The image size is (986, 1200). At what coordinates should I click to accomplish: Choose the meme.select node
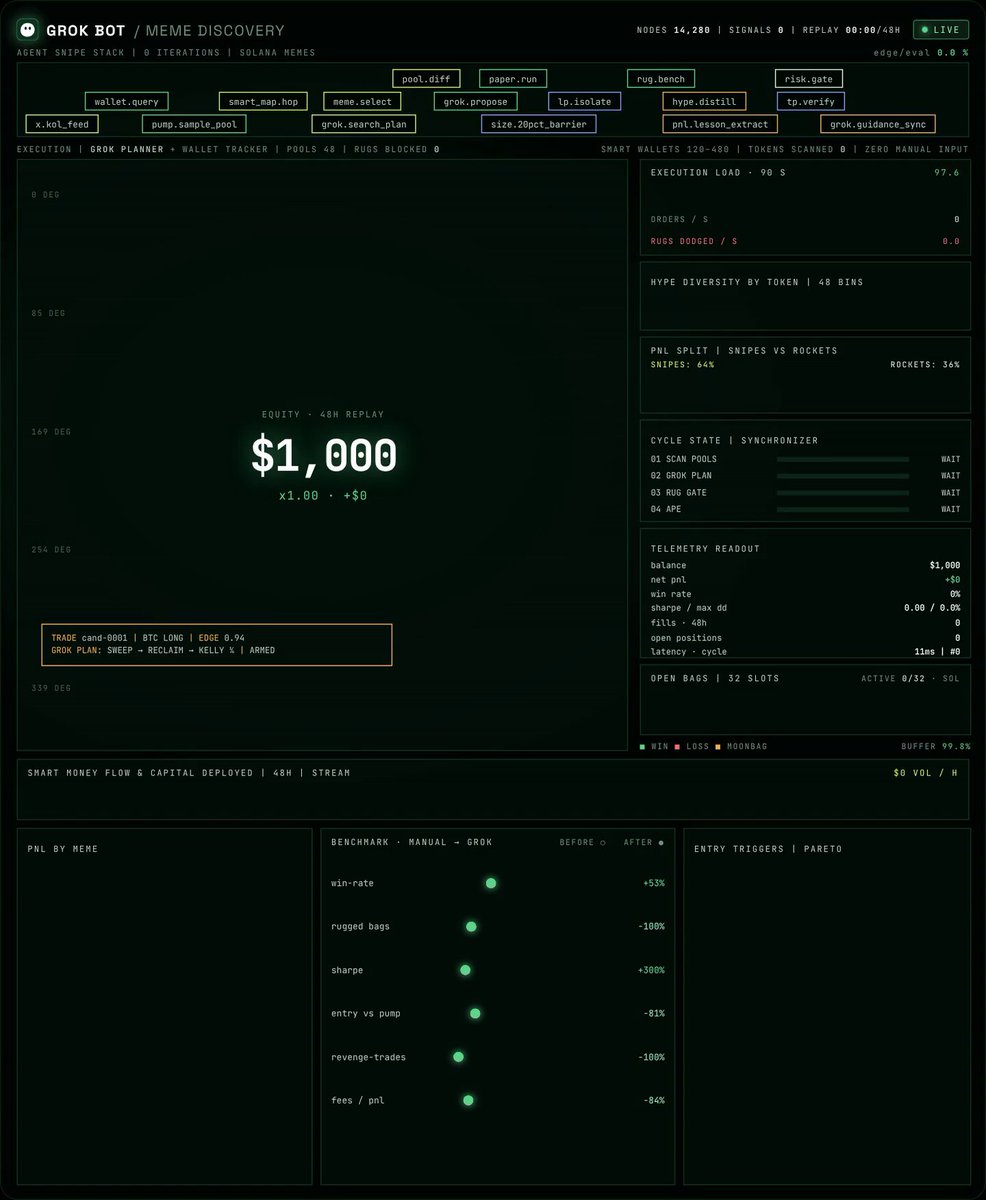tap(363, 101)
